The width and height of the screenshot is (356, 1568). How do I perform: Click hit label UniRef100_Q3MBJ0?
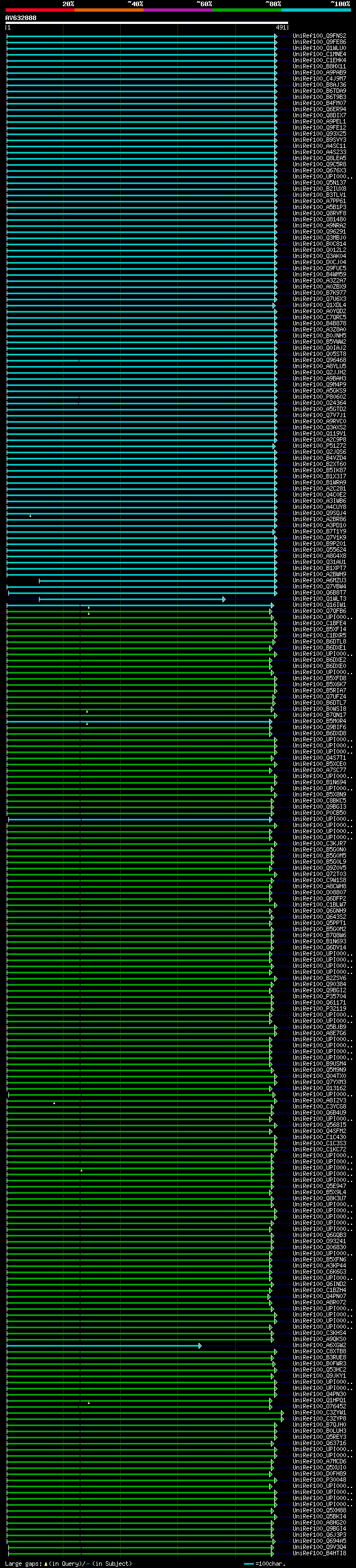coord(319,238)
